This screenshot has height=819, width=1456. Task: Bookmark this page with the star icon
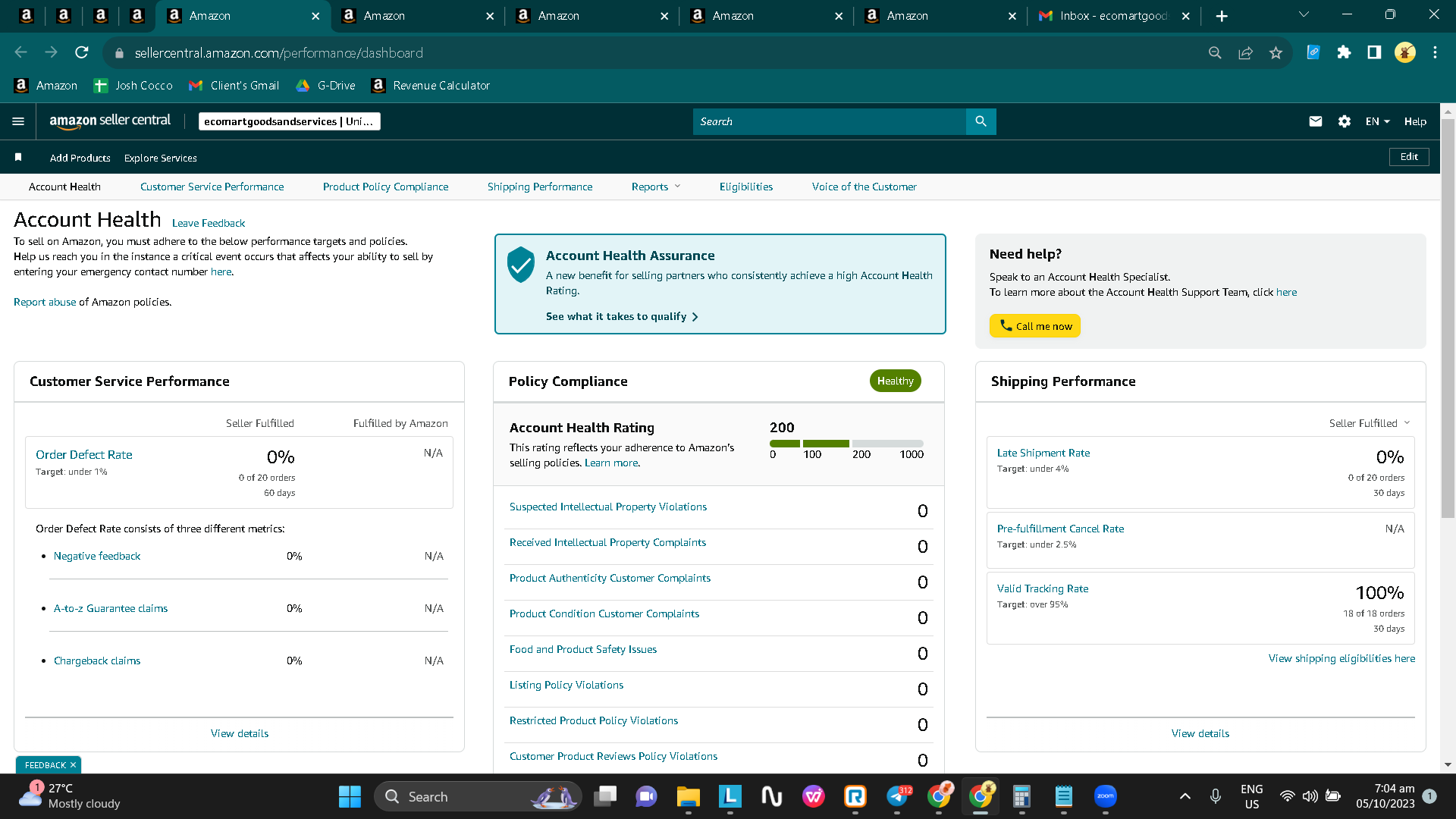(1276, 52)
